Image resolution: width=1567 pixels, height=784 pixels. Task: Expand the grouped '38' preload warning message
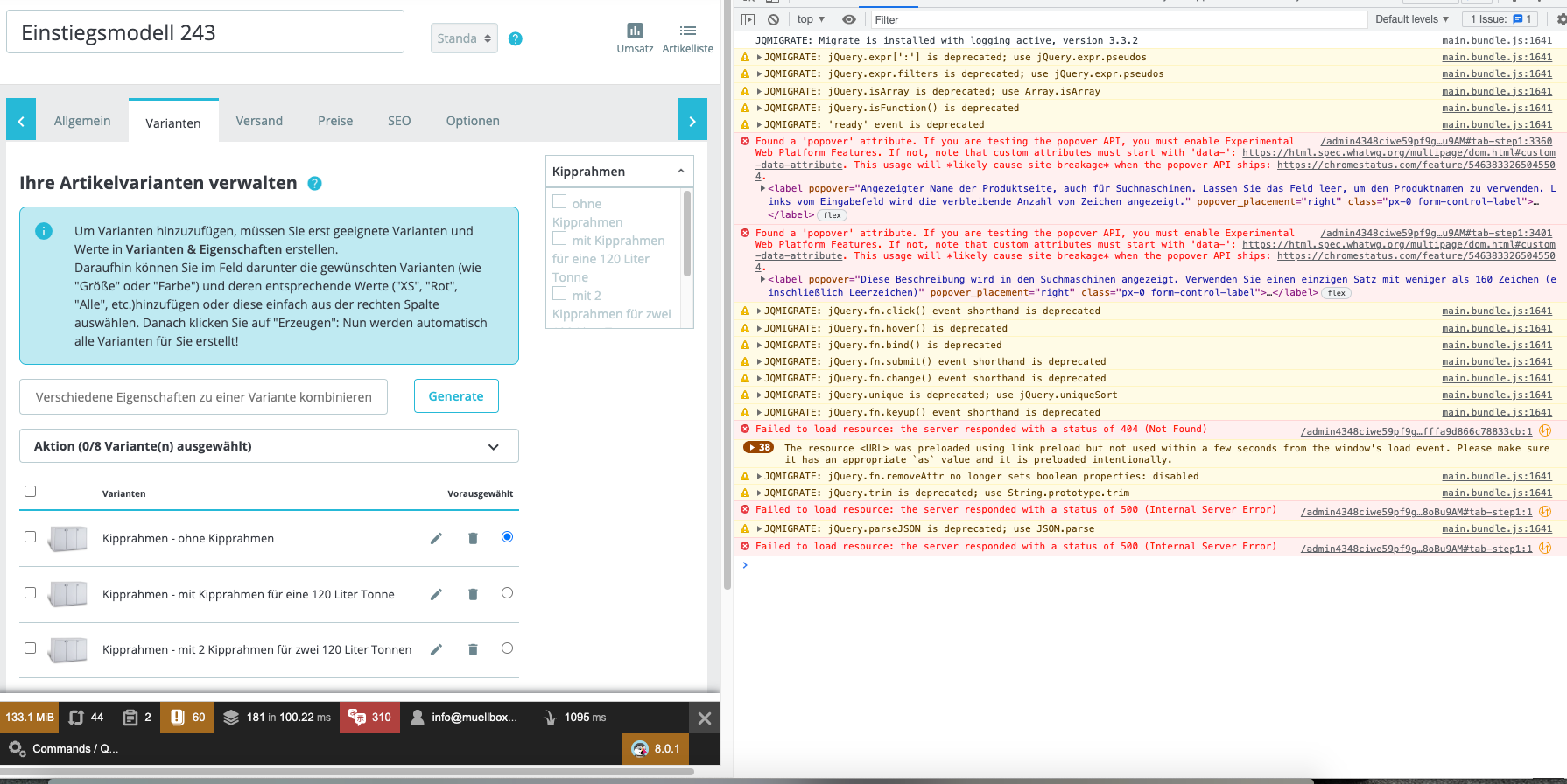coord(758,447)
